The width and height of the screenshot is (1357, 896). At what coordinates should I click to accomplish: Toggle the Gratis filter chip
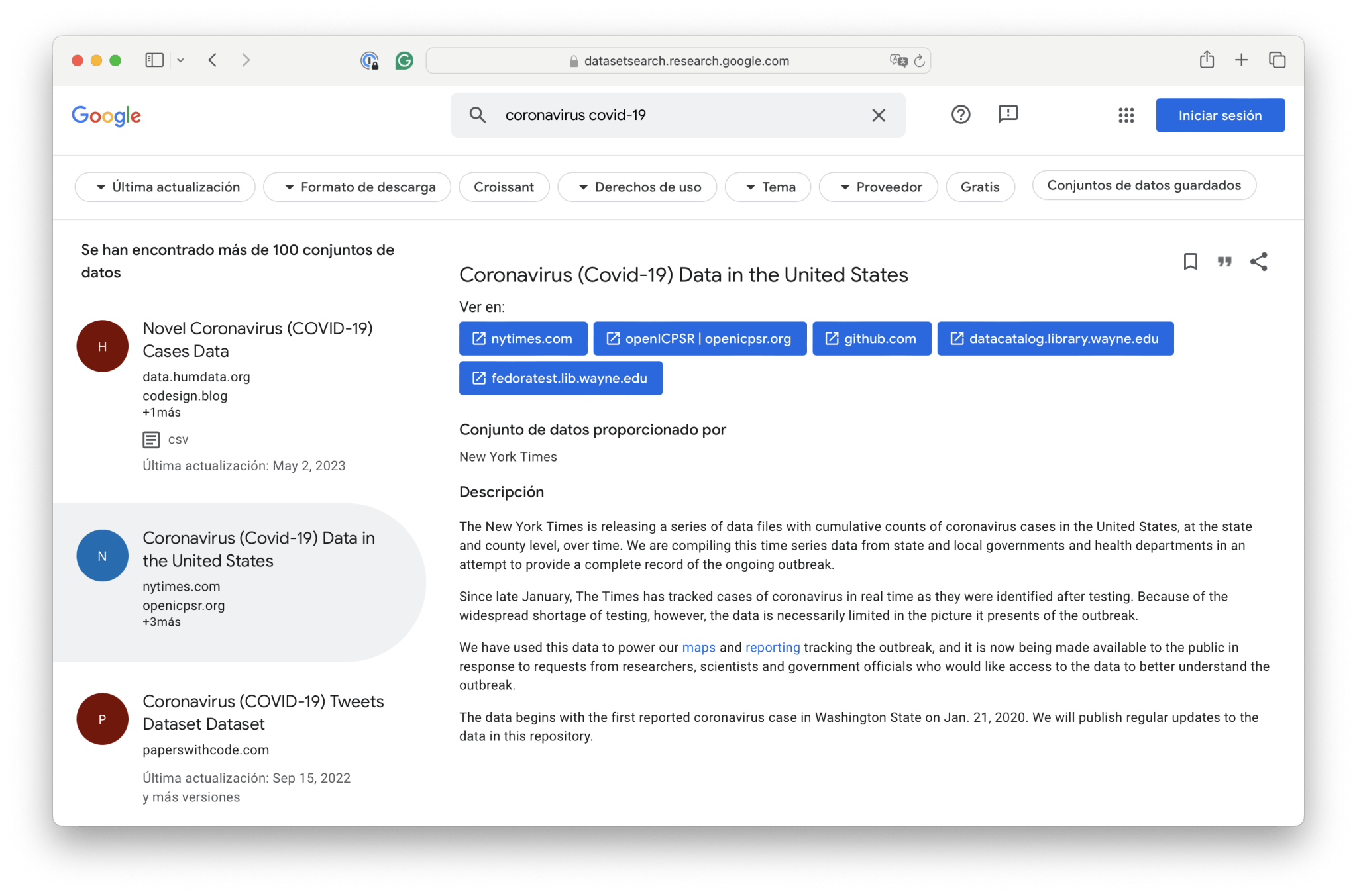click(x=980, y=187)
